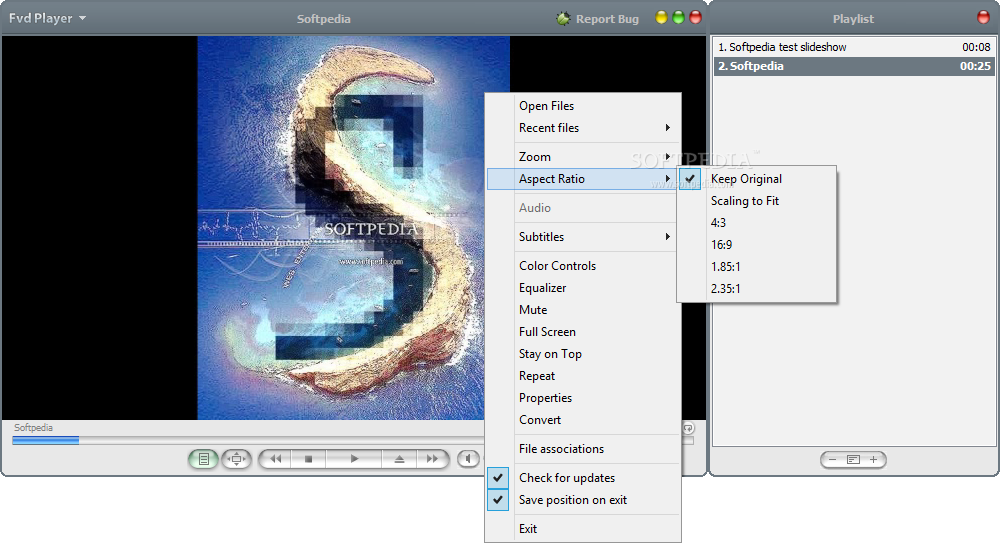Open File associations menu entry
1000x543 pixels.
(583, 449)
